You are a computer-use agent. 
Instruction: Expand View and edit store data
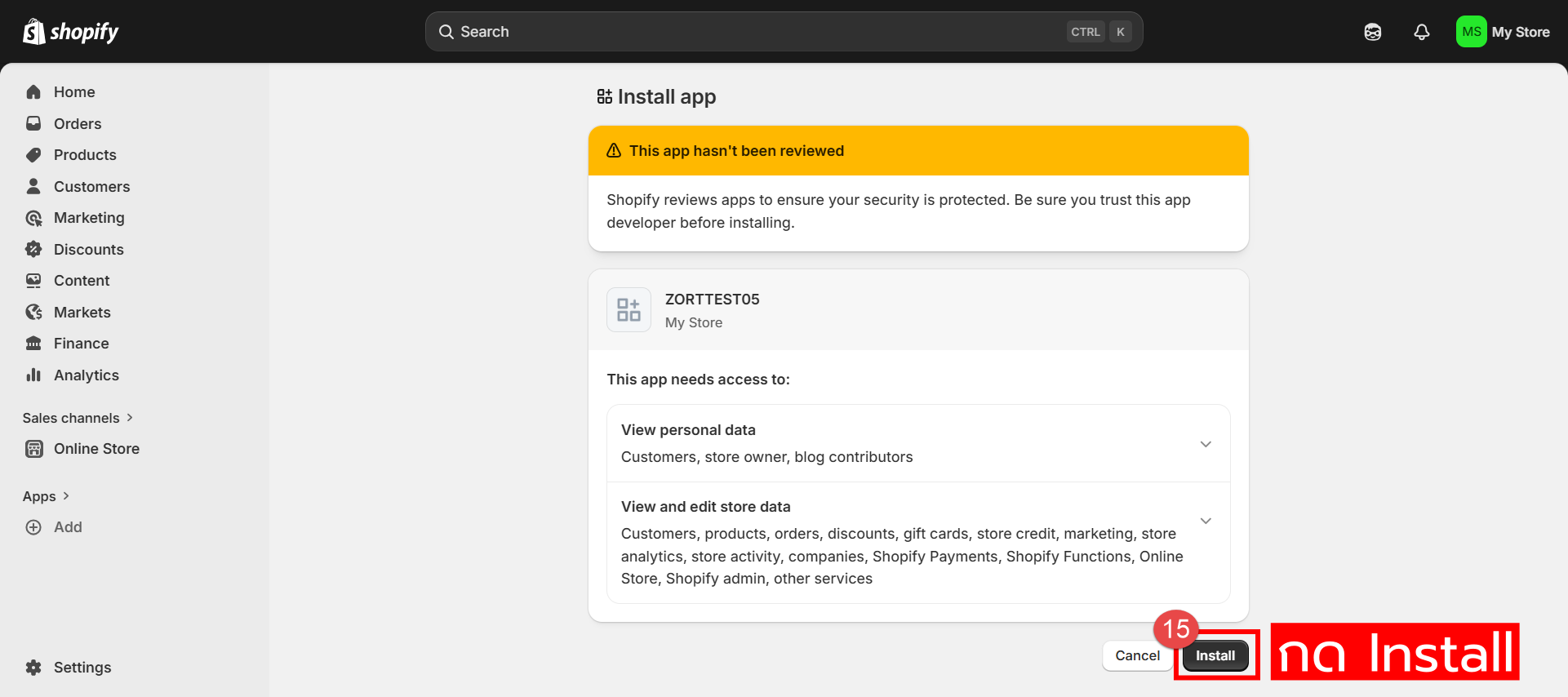[1205, 521]
